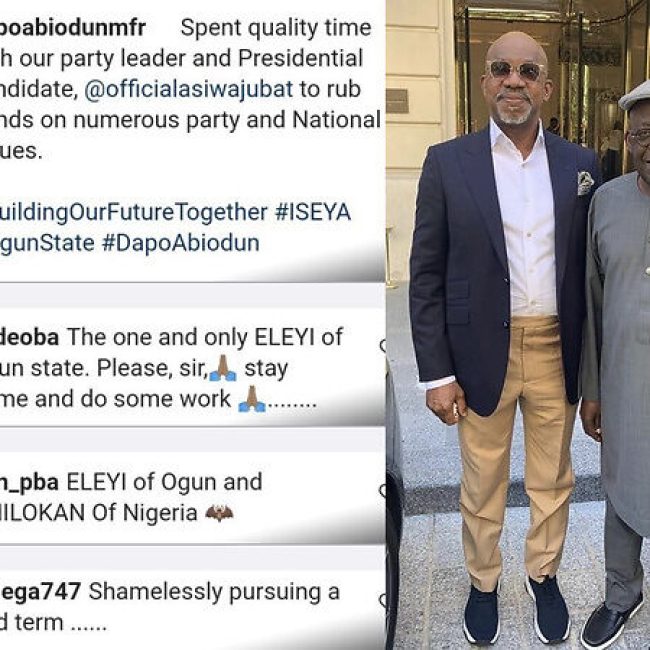Select the 'Spent quality time' caption text
Screen dimensions: 650x650
(x=276, y=28)
